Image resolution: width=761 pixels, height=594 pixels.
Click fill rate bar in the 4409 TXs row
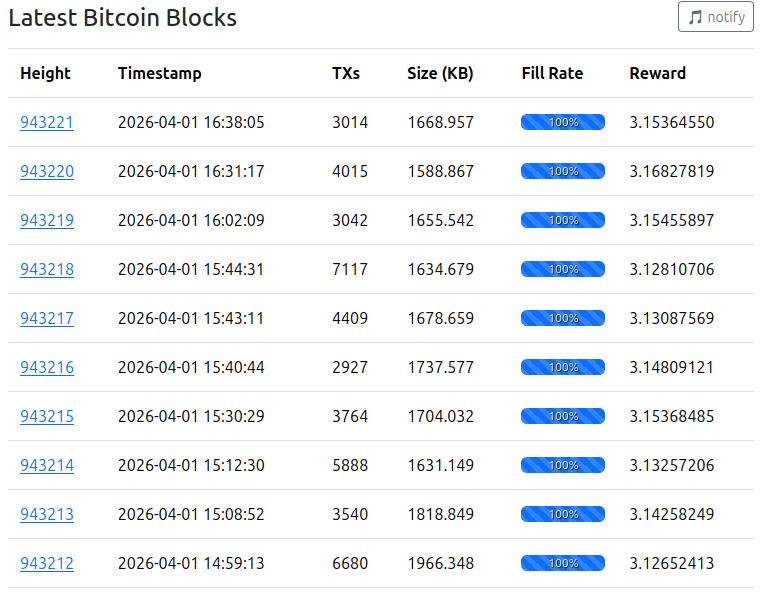pos(563,318)
